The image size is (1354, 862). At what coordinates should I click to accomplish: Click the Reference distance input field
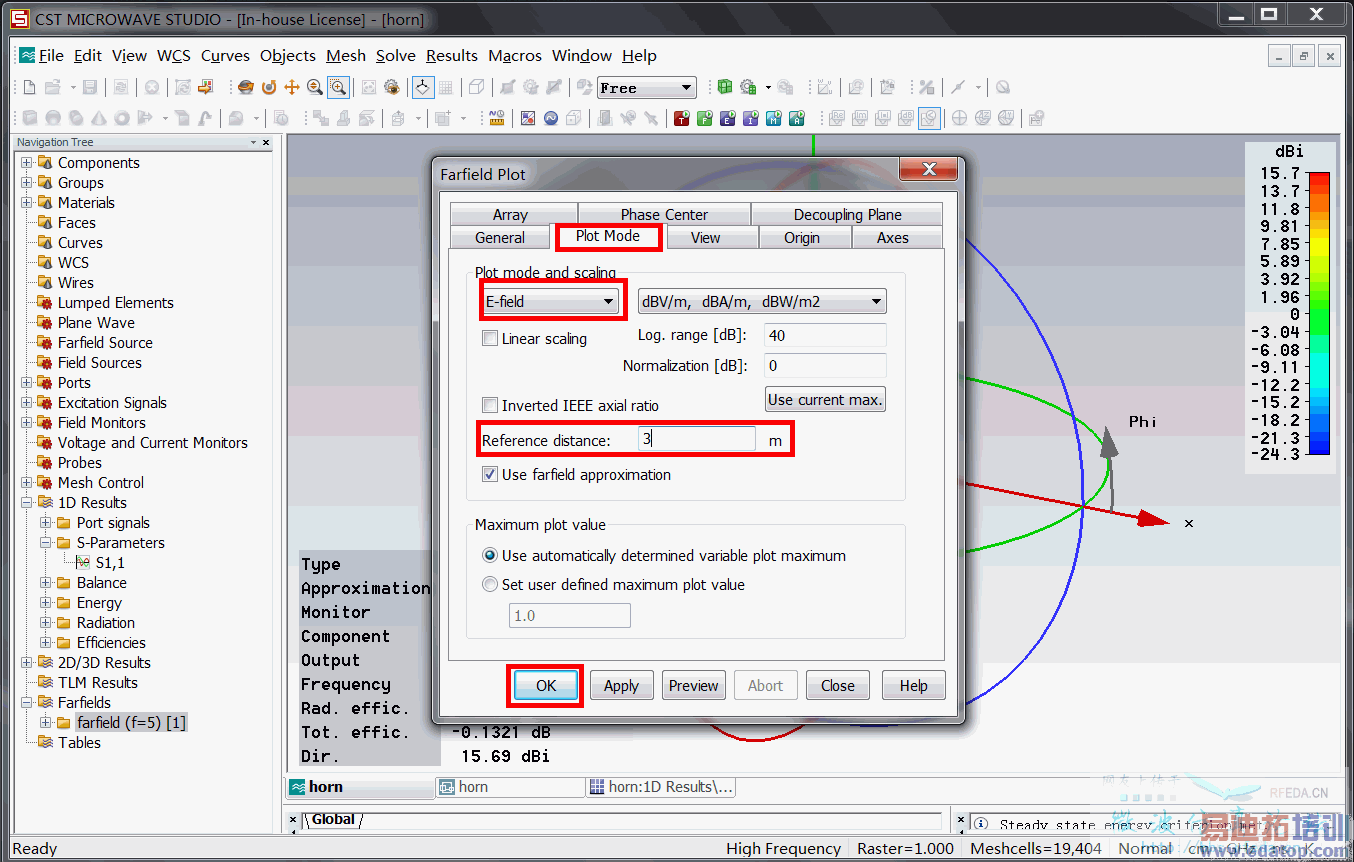(697, 440)
